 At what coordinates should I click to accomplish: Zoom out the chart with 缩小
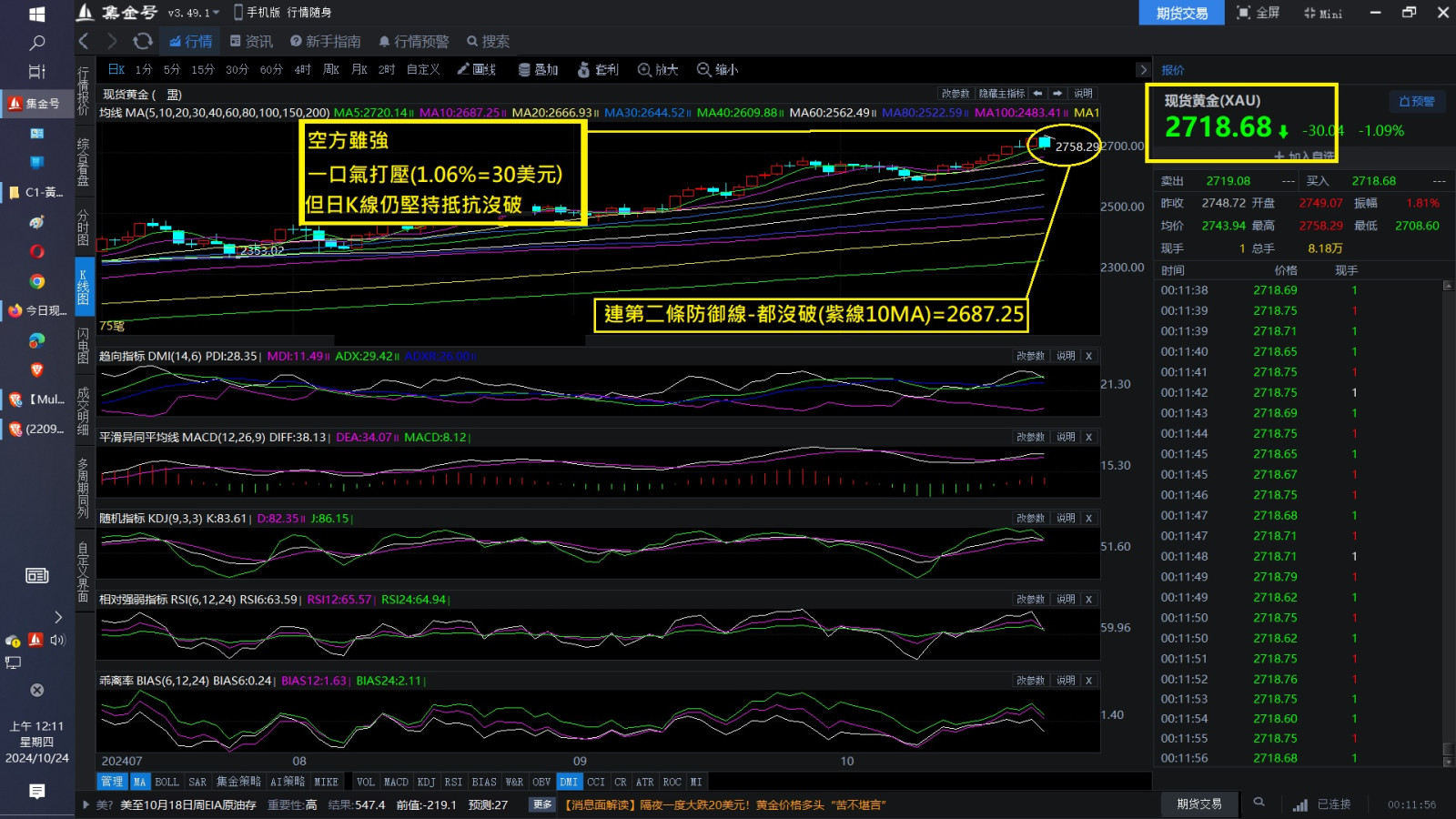pos(717,69)
